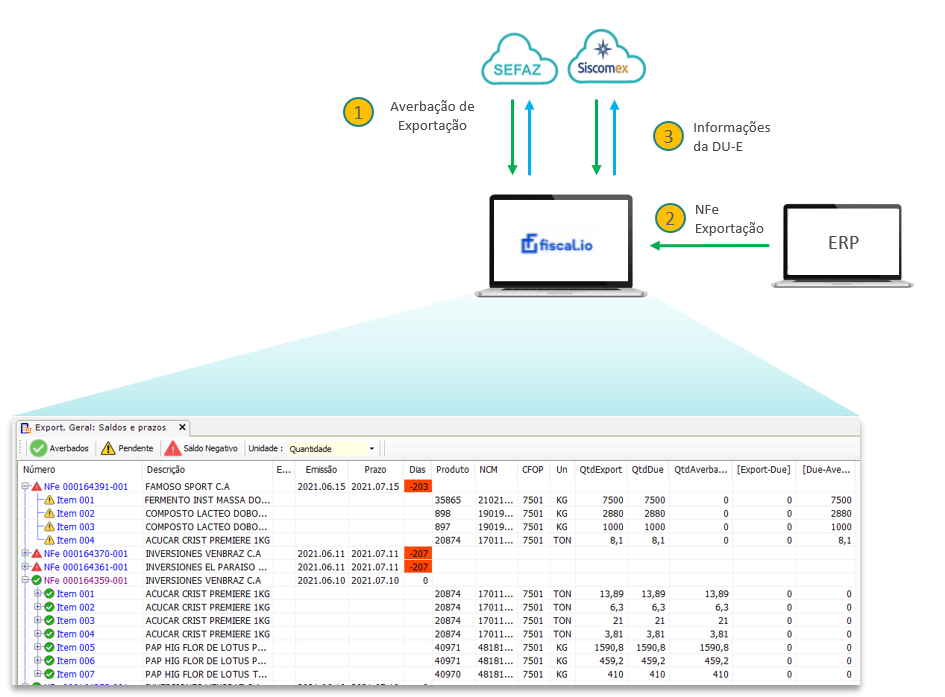Click the ERP laptop image
This screenshot has width=945, height=697.
click(843, 246)
